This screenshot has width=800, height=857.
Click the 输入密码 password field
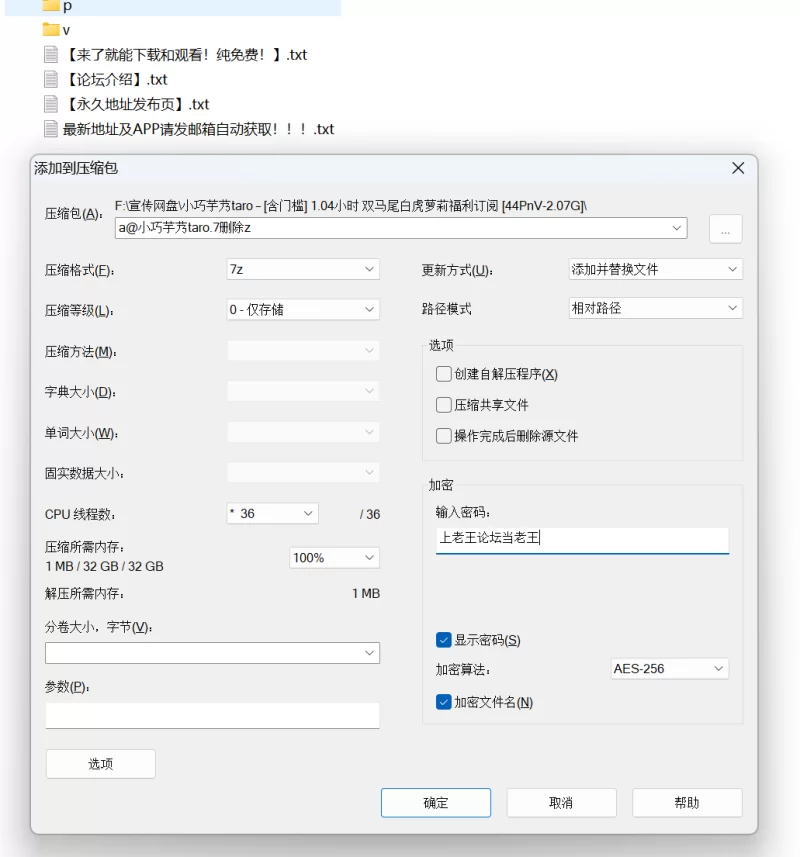583,540
